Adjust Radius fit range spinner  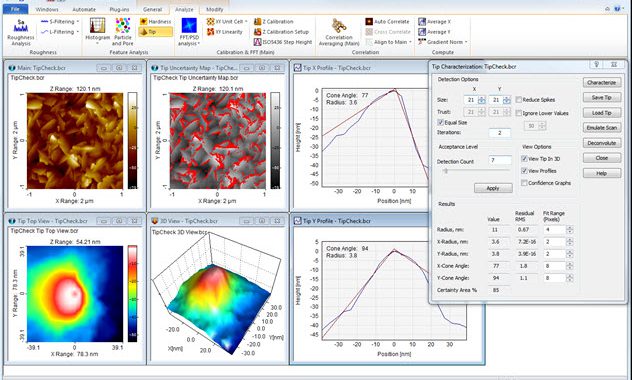[x=570, y=230]
